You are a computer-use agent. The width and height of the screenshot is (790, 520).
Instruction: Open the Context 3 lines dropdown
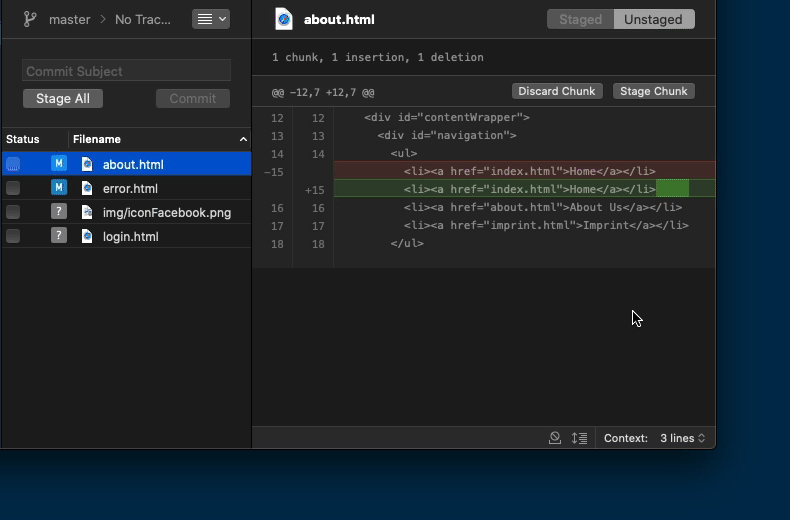coord(682,438)
